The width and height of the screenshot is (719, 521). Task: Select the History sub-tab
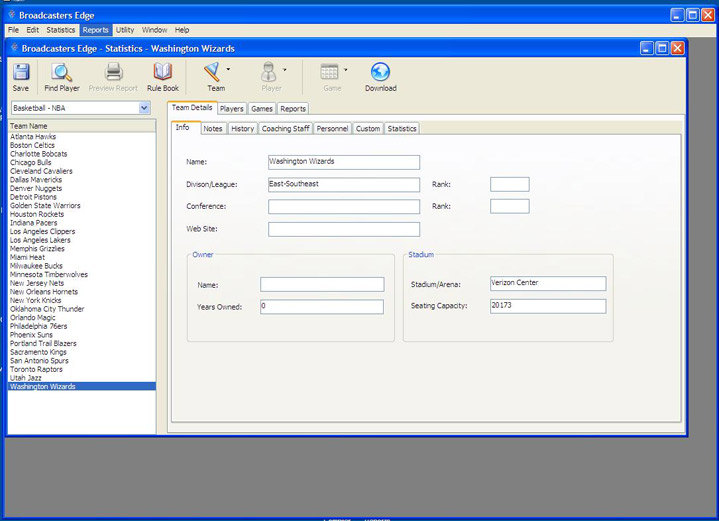(x=243, y=129)
